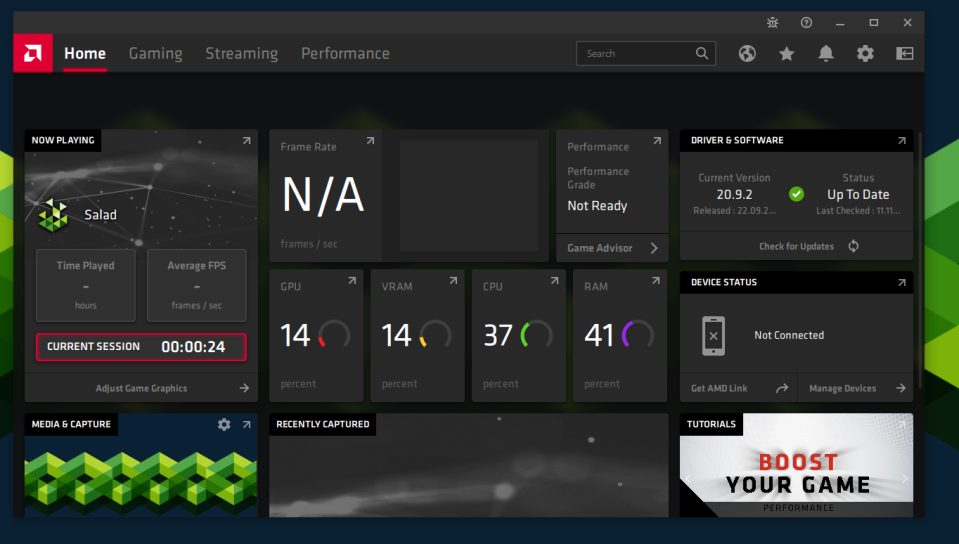Image resolution: width=959 pixels, height=544 pixels.
Task: Expand the Frame Rate tile arrow
Action: 370,141
